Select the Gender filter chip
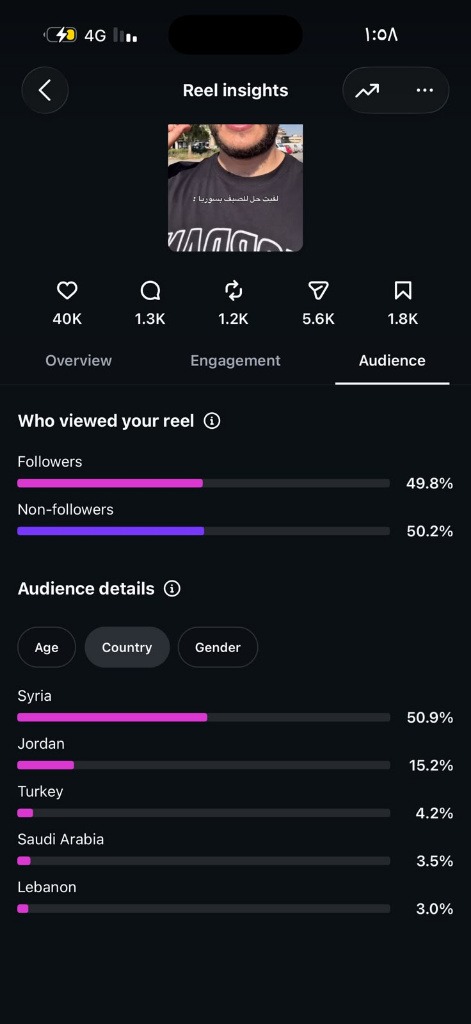The image size is (471, 1024). pos(218,647)
